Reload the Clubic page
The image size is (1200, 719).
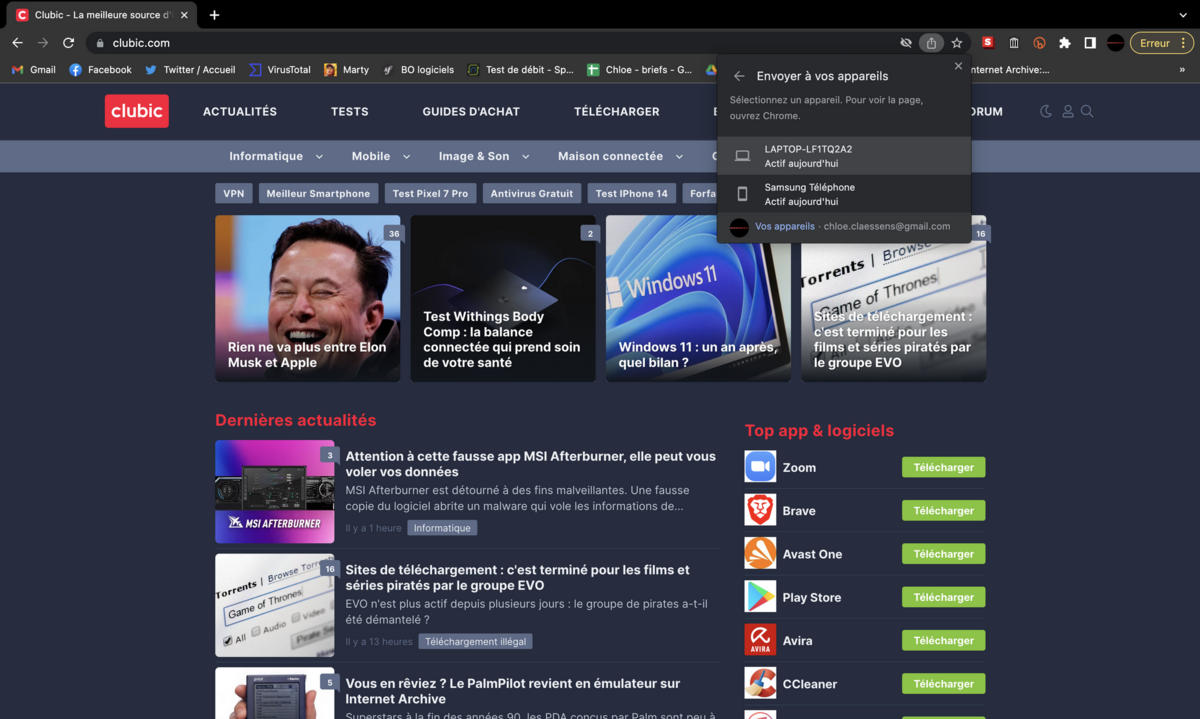[68, 43]
